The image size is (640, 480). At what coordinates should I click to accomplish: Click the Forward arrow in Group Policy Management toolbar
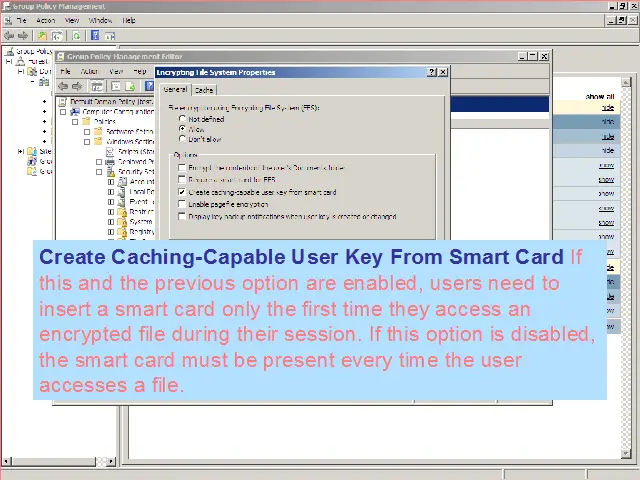(24, 35)
